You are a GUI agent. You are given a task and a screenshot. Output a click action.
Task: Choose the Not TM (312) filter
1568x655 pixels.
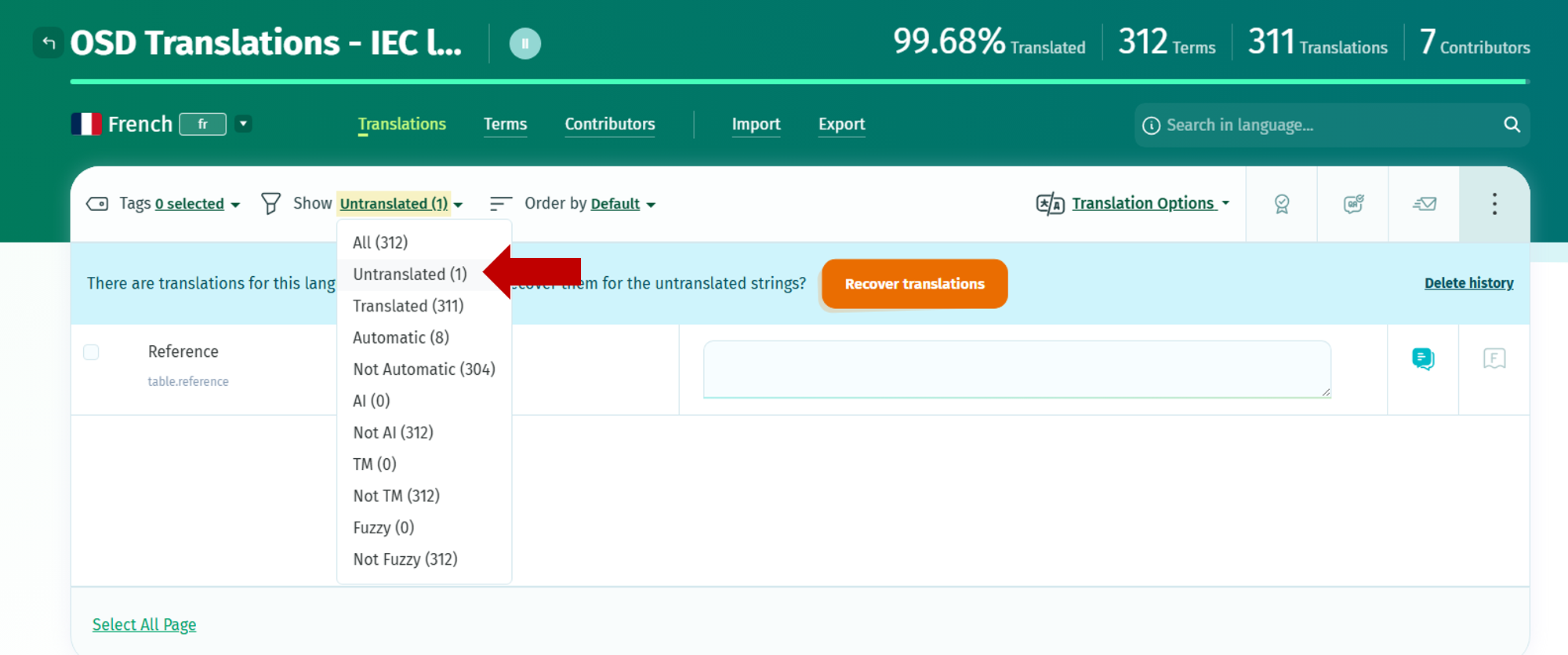(424, 496)
